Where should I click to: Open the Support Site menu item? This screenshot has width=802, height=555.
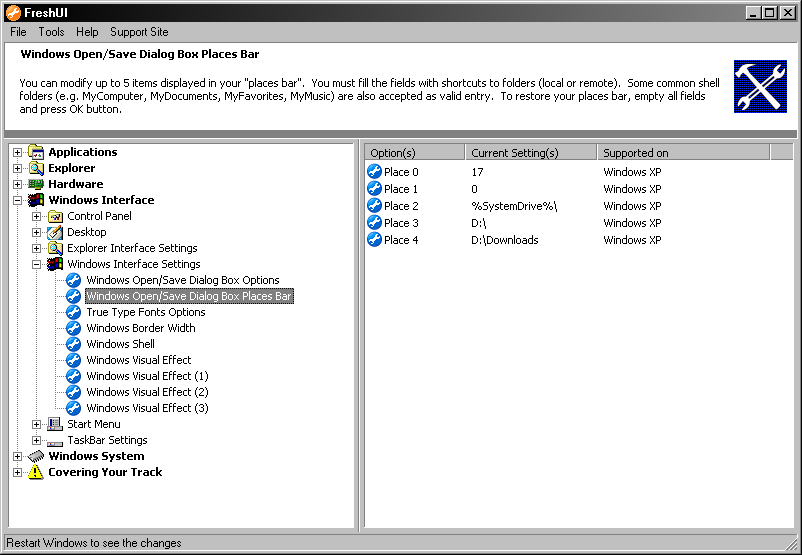pyautogui.click(x=139, y=32)
